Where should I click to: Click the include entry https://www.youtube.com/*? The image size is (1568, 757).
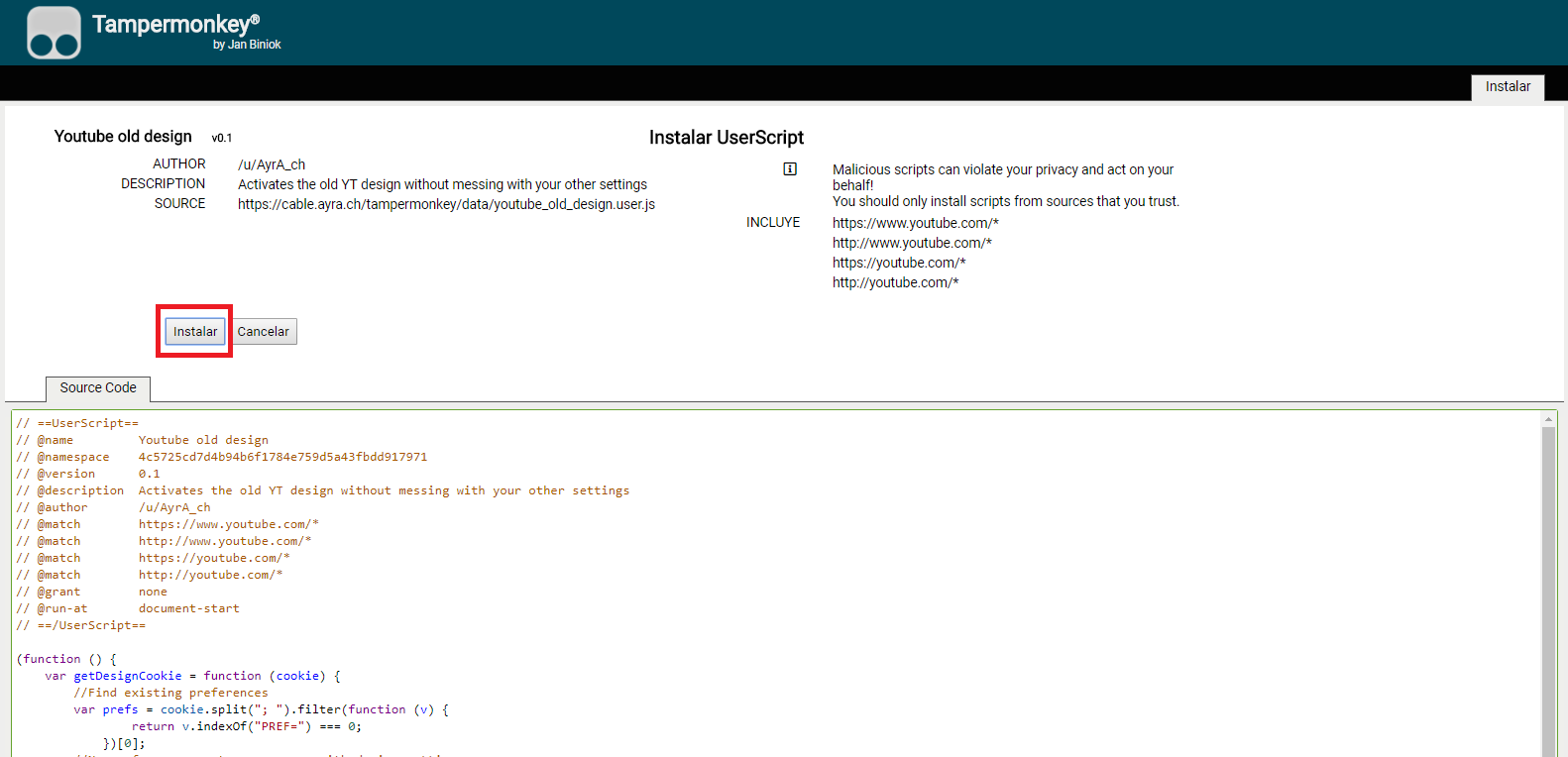tap(916, 223)
